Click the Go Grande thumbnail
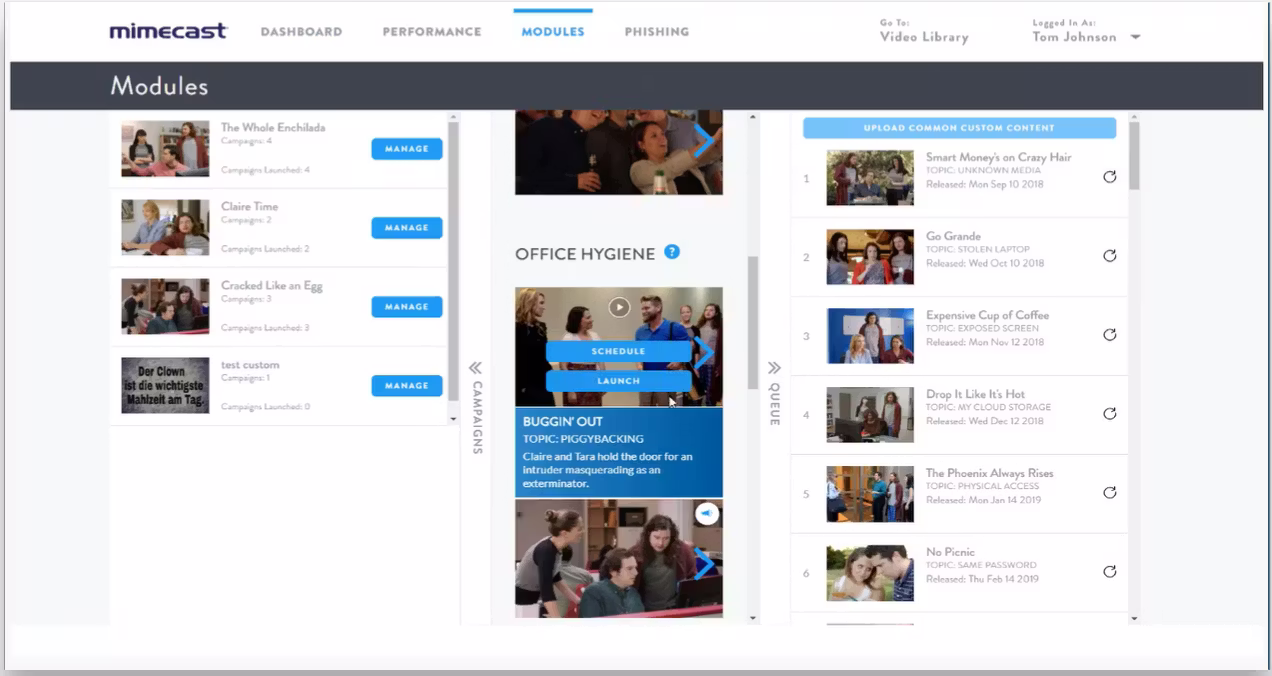Image resolution: width=1272 pixels, height=676 pixels. [x=870, y=256]
